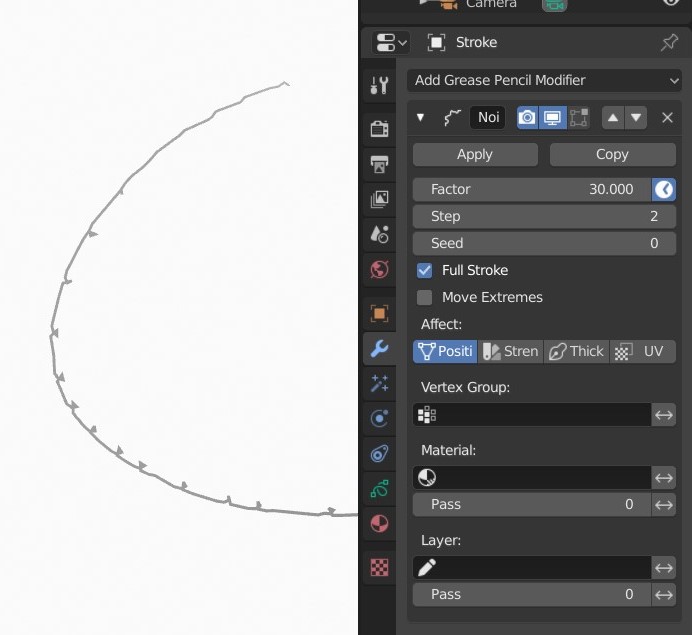Toggle modifier visibility in viewport
Image resolution: width=692 pixels, height=635 pixels.
(x=553, y=118)
